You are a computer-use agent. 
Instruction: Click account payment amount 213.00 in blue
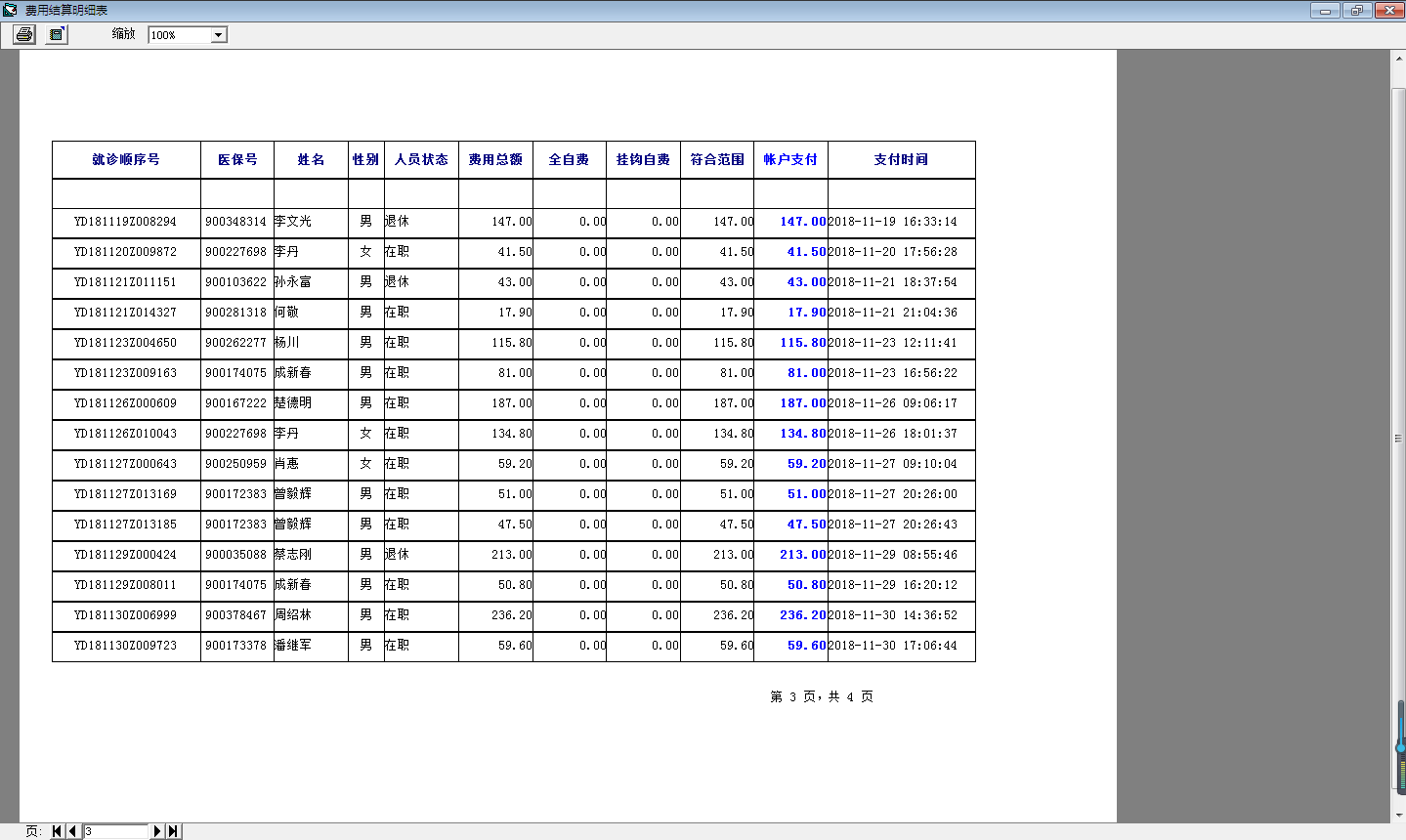803,555
